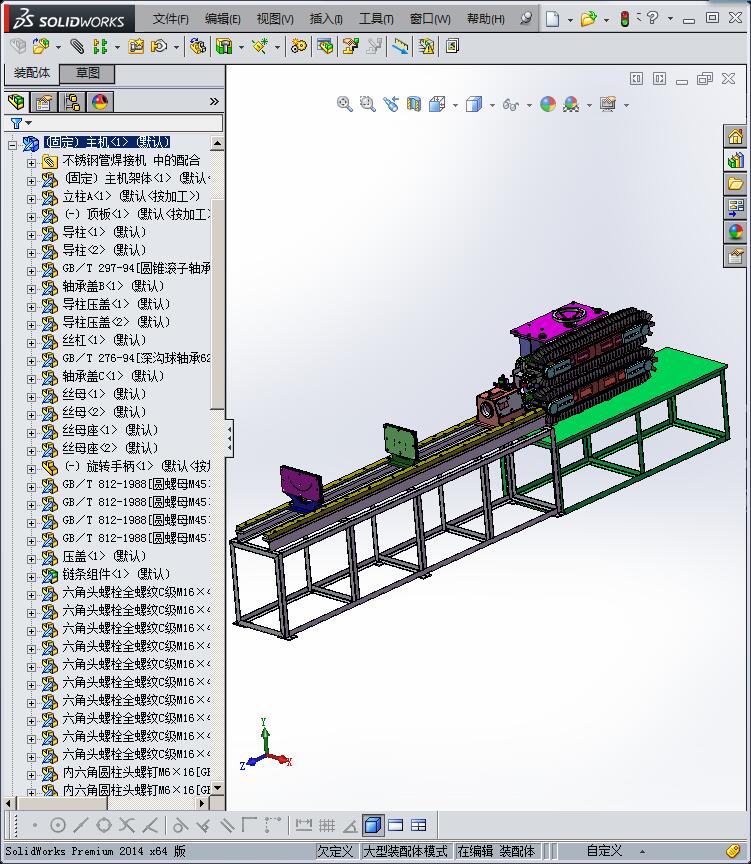The image size is (751, 864).
Task: Switch to the 装配体 tab
Action: point(31,73)
